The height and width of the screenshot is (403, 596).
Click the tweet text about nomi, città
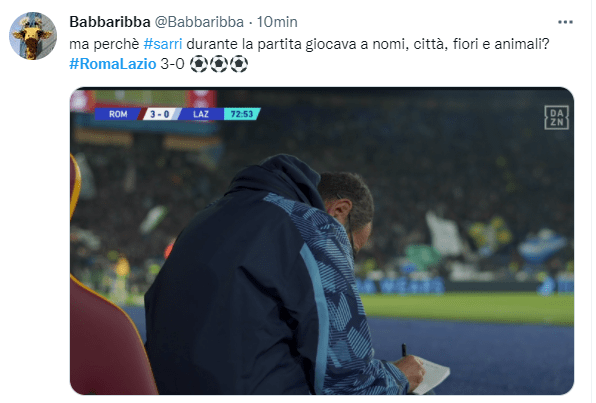tap(309, 44)
